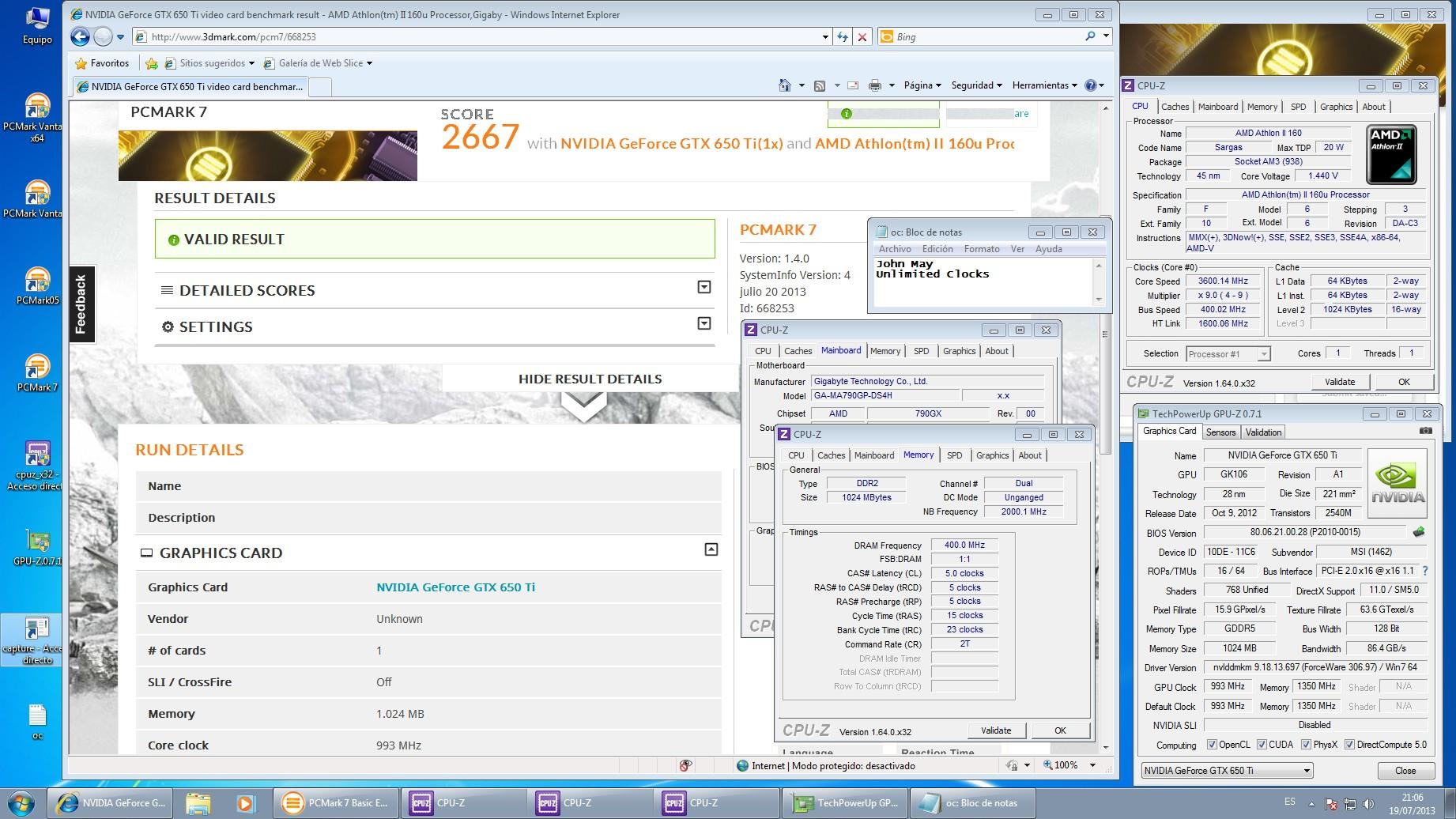Open Archivo menu in Bloc de notas
1456x819 pixels.
895,249
